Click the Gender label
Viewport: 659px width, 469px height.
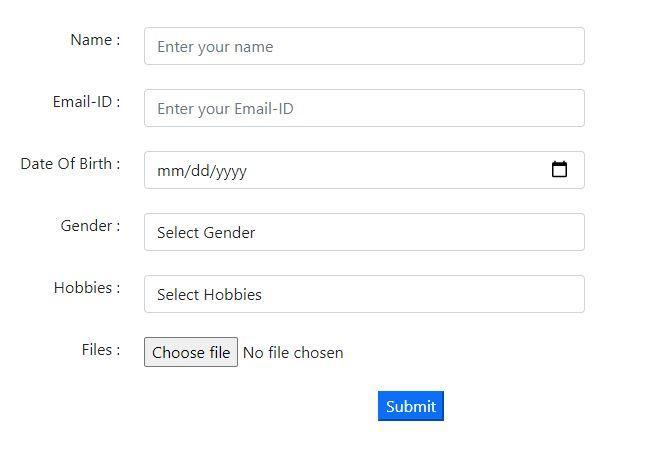click(x=90, y=226)
